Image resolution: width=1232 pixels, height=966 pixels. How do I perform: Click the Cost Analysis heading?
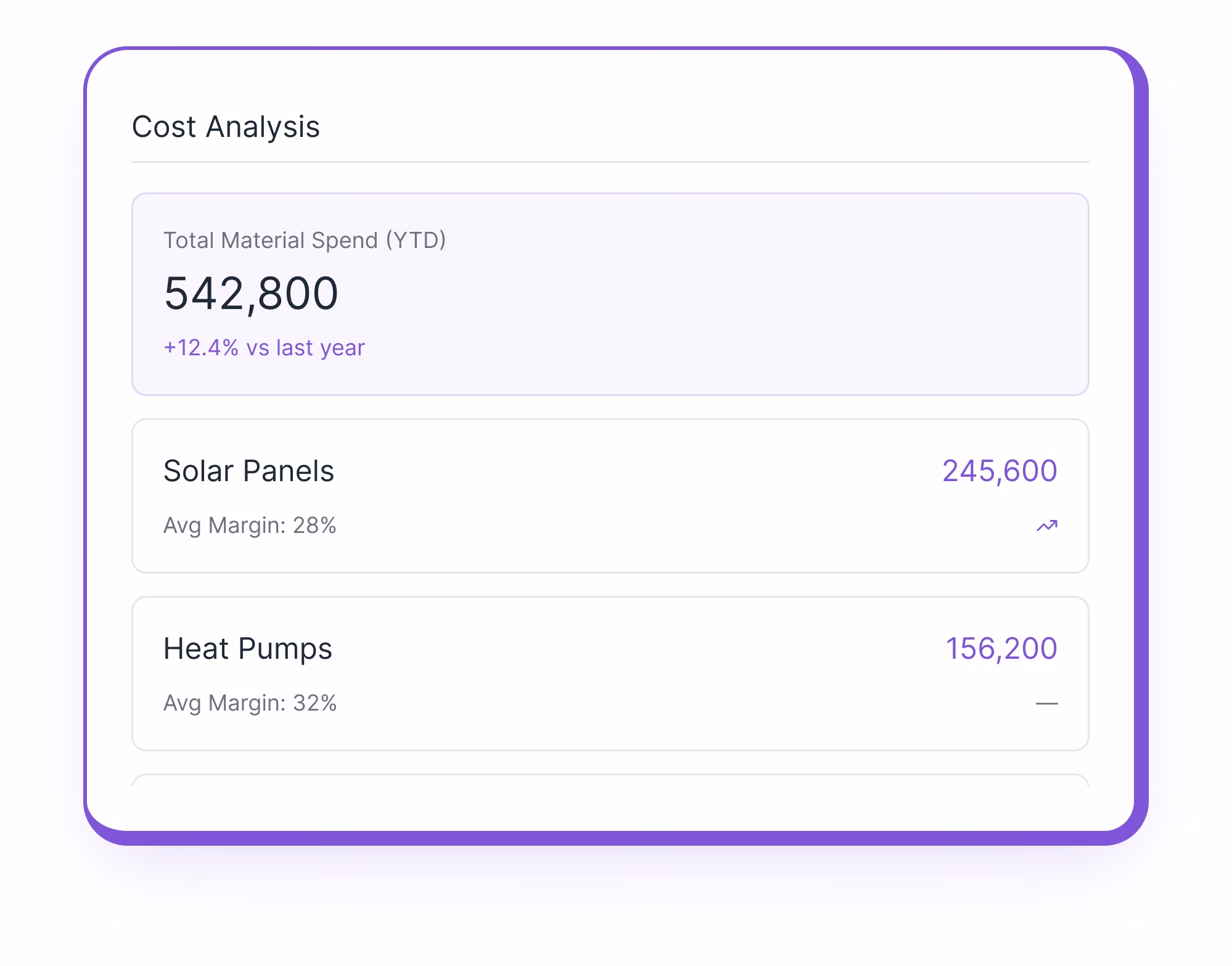tap(226, 127)
